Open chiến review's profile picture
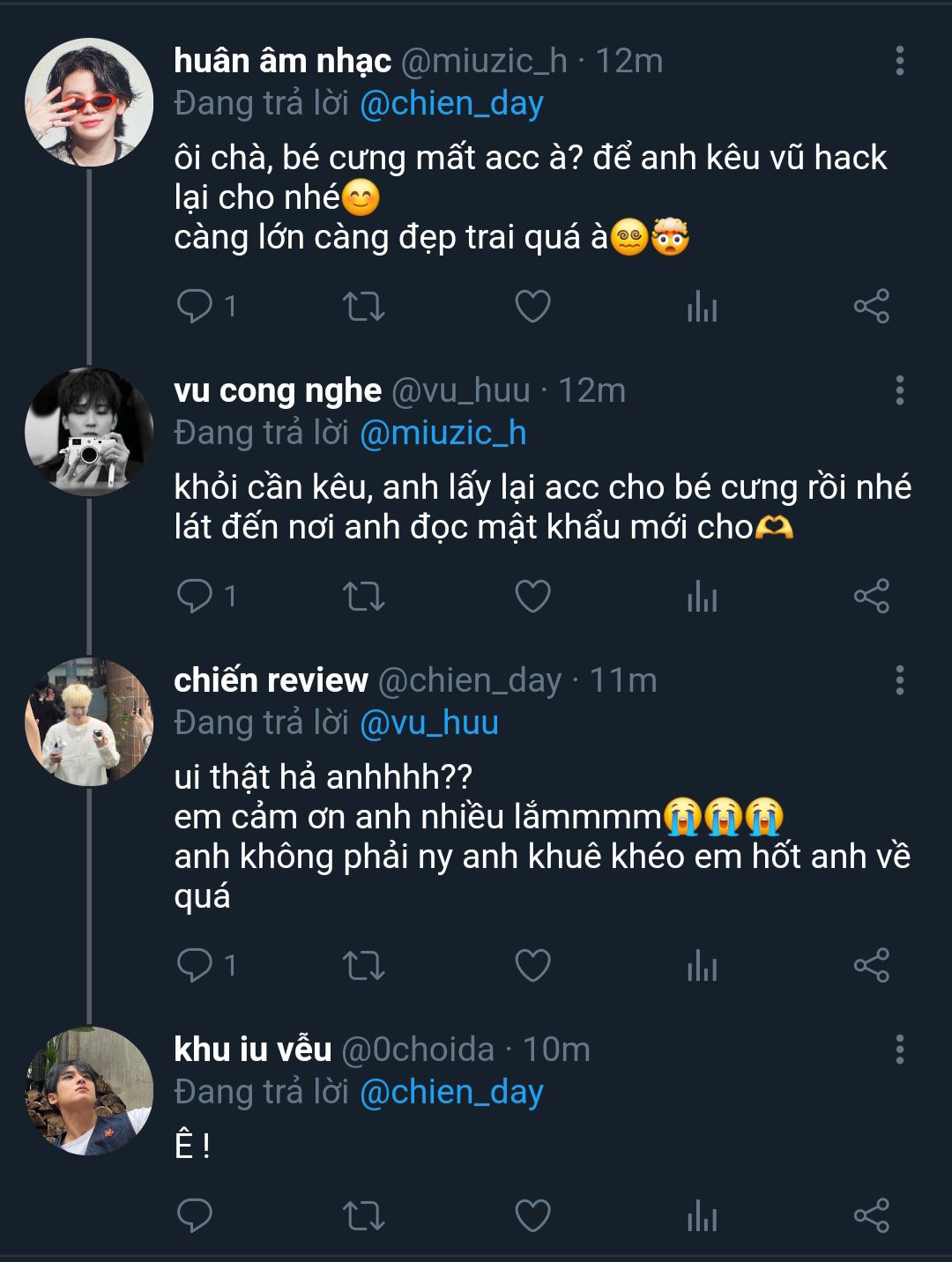 pos(89,722)
